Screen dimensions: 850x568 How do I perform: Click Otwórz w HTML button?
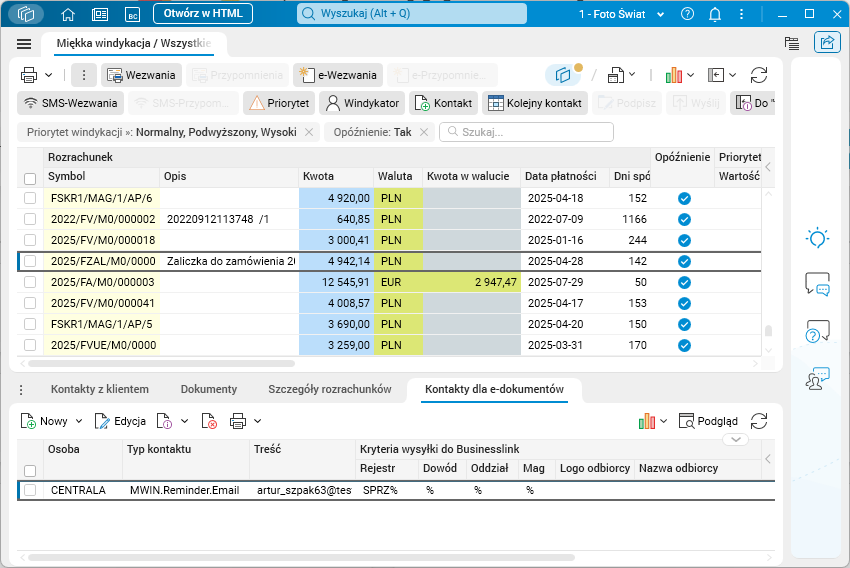(x=203, y=14)
